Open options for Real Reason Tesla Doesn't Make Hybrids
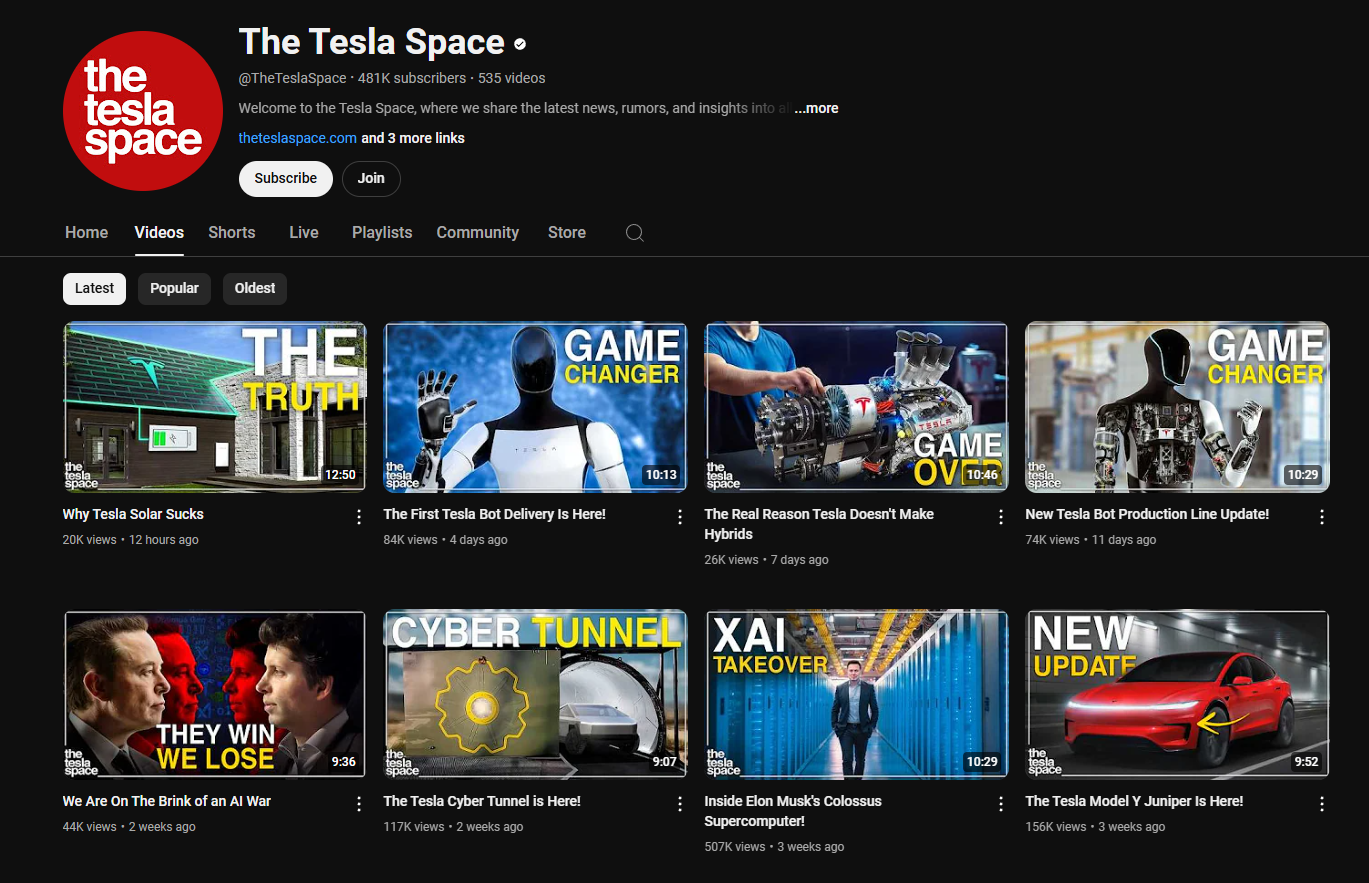 [1001, 517]
